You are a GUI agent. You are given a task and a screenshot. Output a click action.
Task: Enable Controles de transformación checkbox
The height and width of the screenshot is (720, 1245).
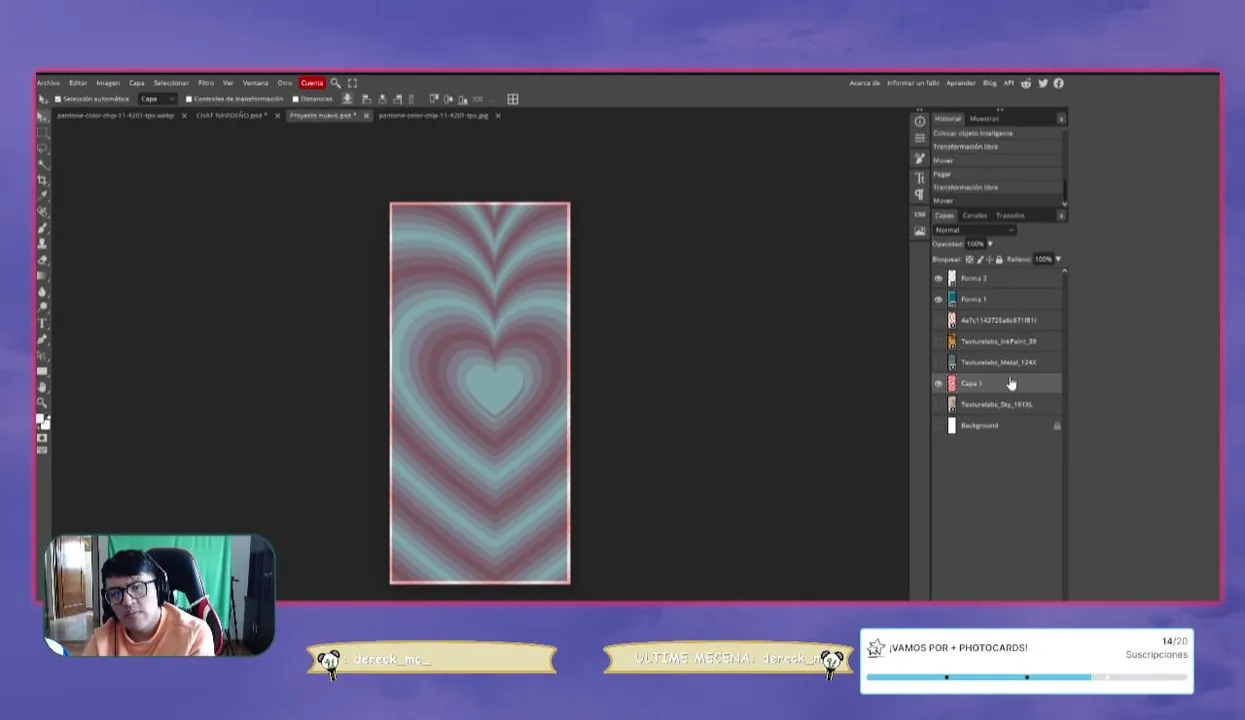click(189, 99)
